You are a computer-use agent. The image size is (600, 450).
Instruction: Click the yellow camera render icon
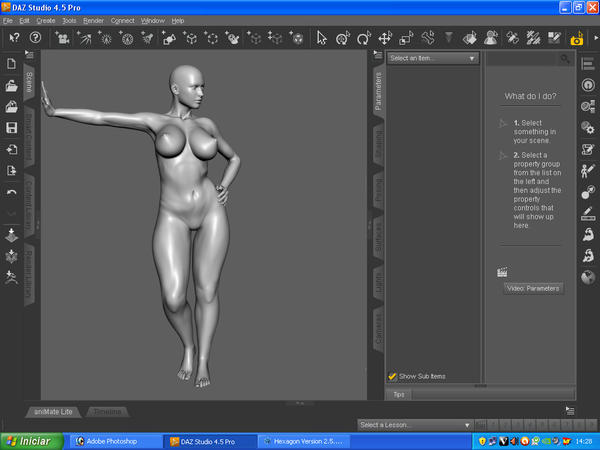(x=577, y=39)
